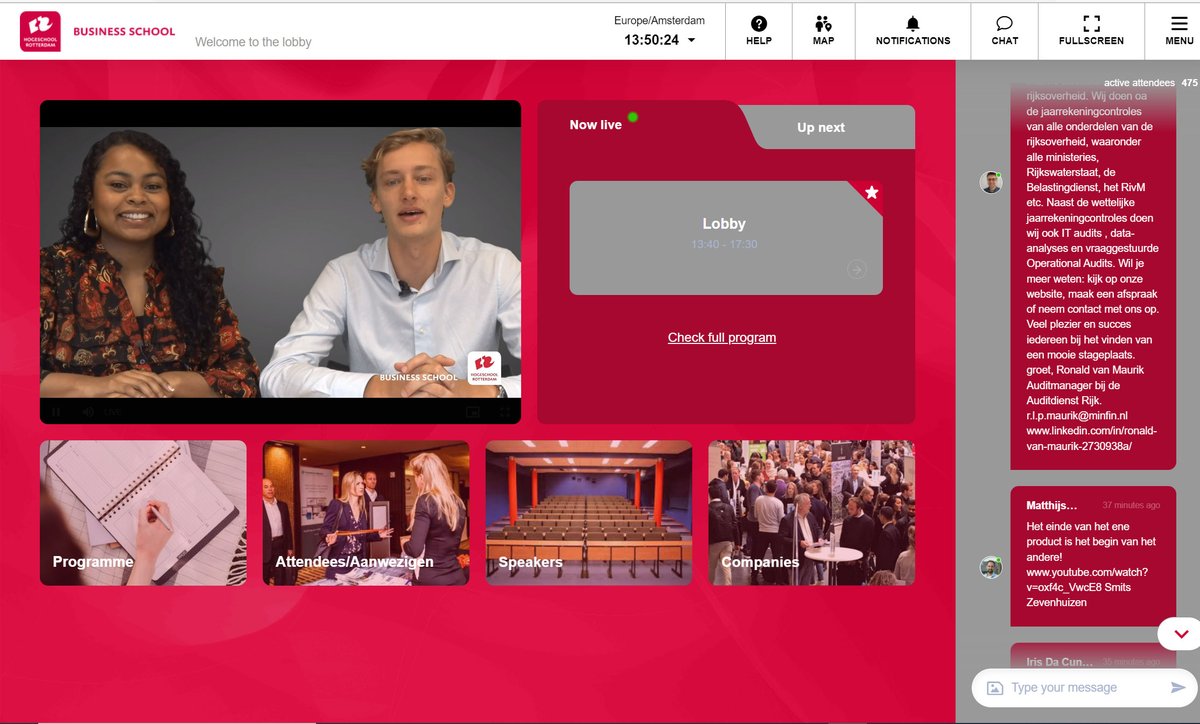Open Check full program
The width and height of the screenshot is (1200, 724).
(722, 337)
